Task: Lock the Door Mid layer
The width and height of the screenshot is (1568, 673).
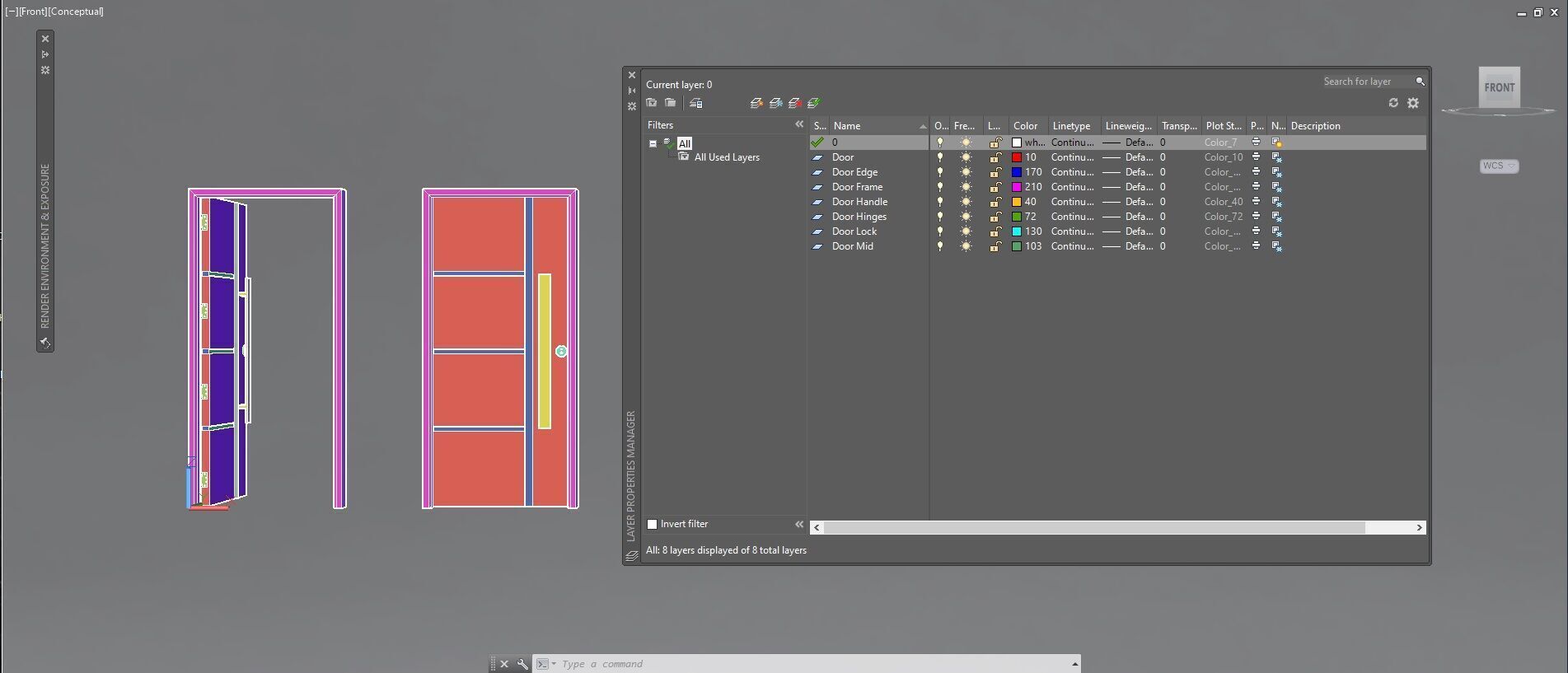Action: [x=995, y=246]
